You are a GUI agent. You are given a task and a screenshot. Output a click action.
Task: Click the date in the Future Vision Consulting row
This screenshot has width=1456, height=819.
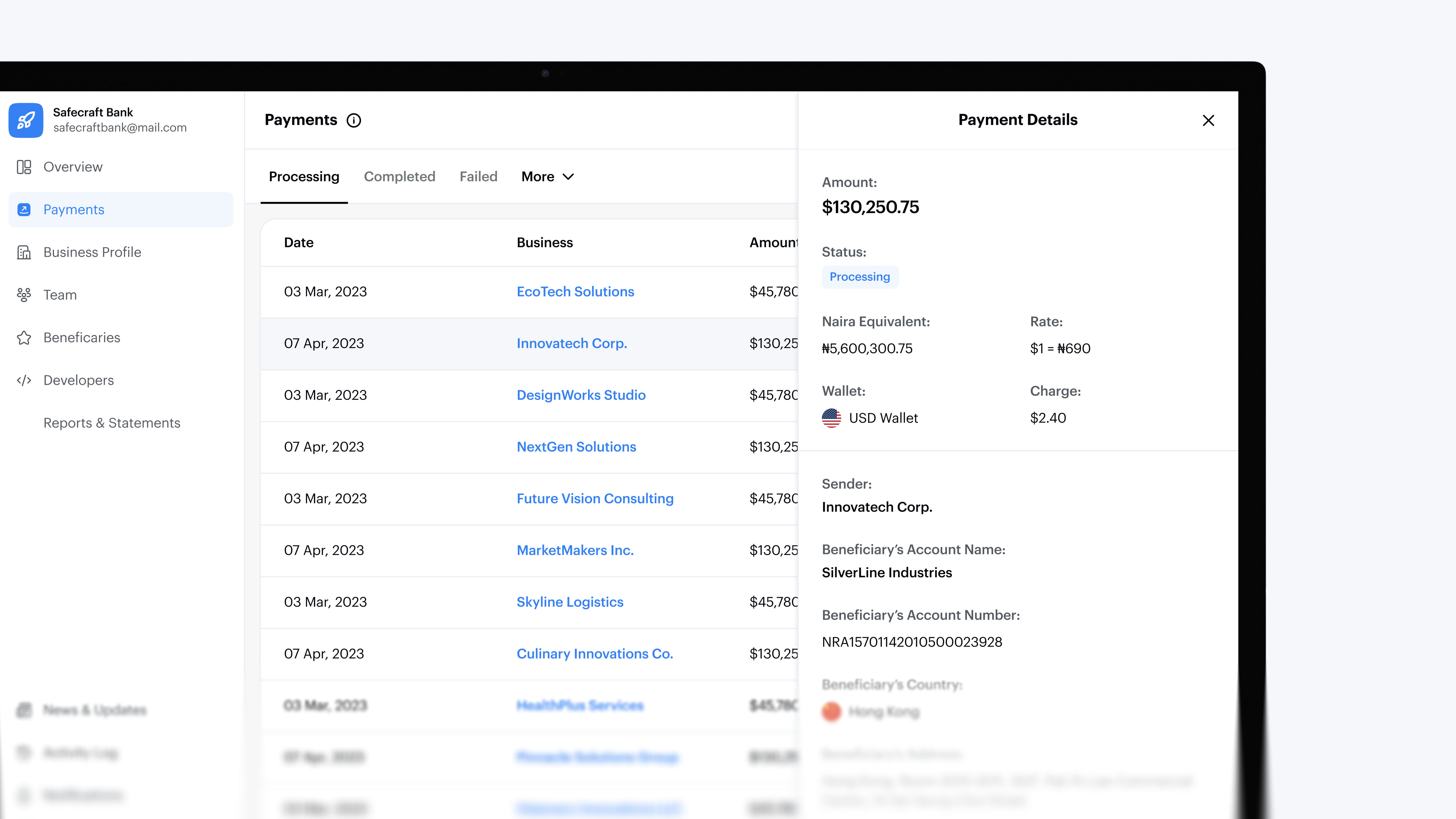pyautogui.click(x=326, y=498)
